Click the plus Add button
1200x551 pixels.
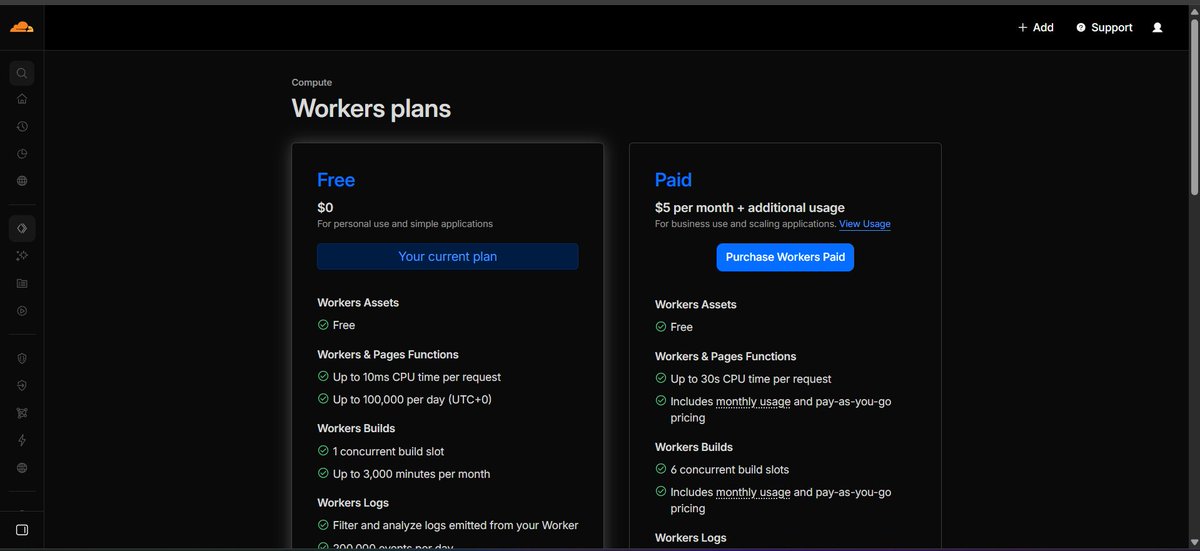pyautogui.click(x=1036, y=28)
